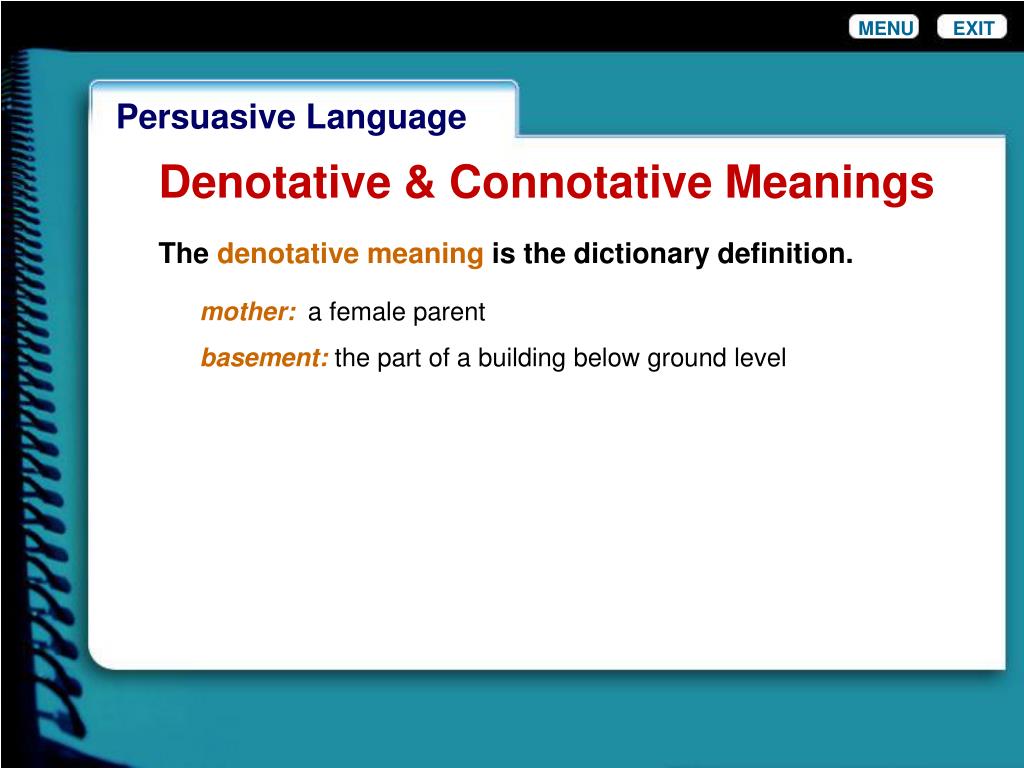Click the EXIT button
The height and width of the screenshot is (768, 1024).
(x=972, y=27)
